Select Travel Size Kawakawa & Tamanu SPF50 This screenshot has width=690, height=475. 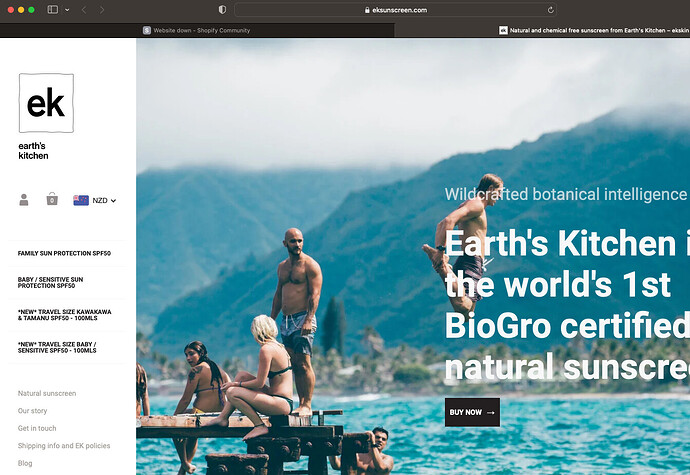pos(64,315)
